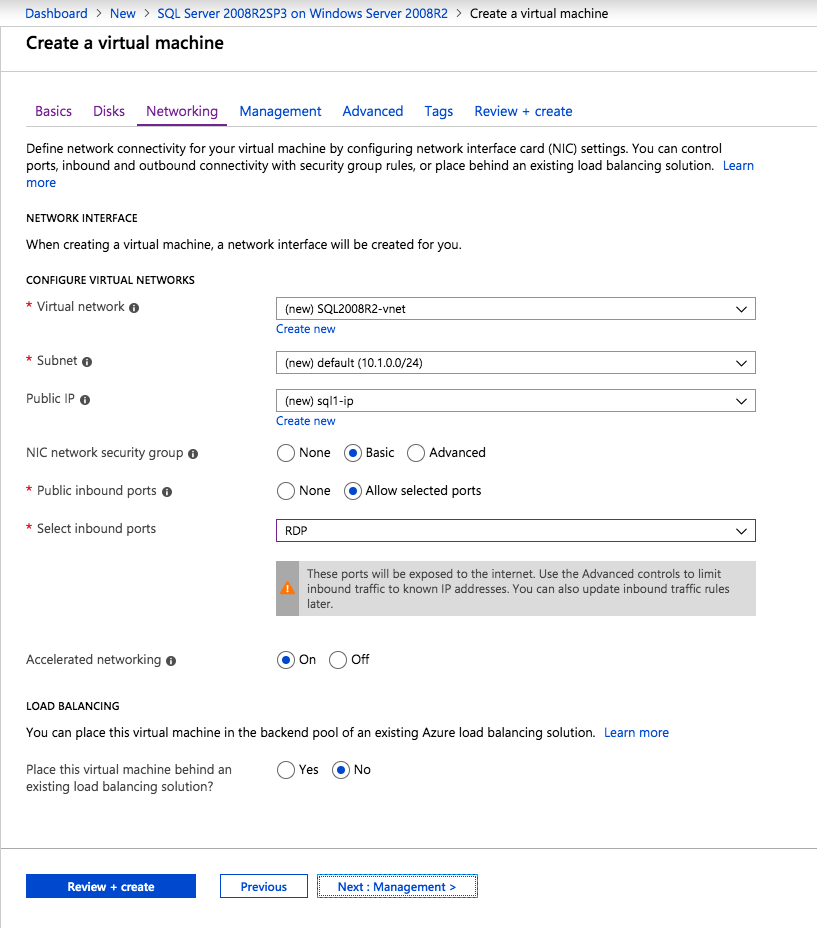
Task: Click Create new link under Public IP
Action: [306, 421]
